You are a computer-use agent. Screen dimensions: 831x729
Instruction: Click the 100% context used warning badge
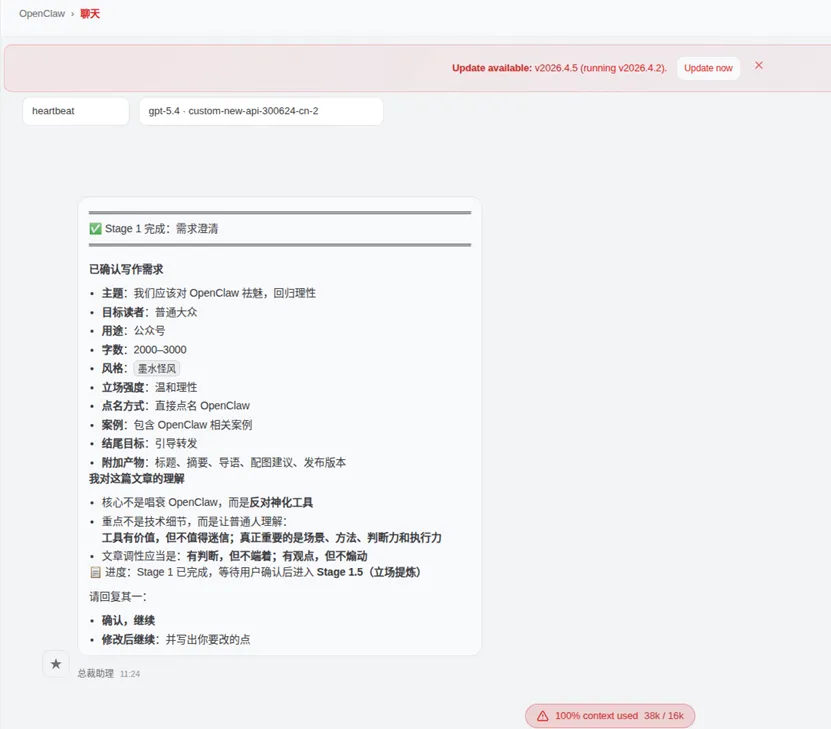(610, 716)
